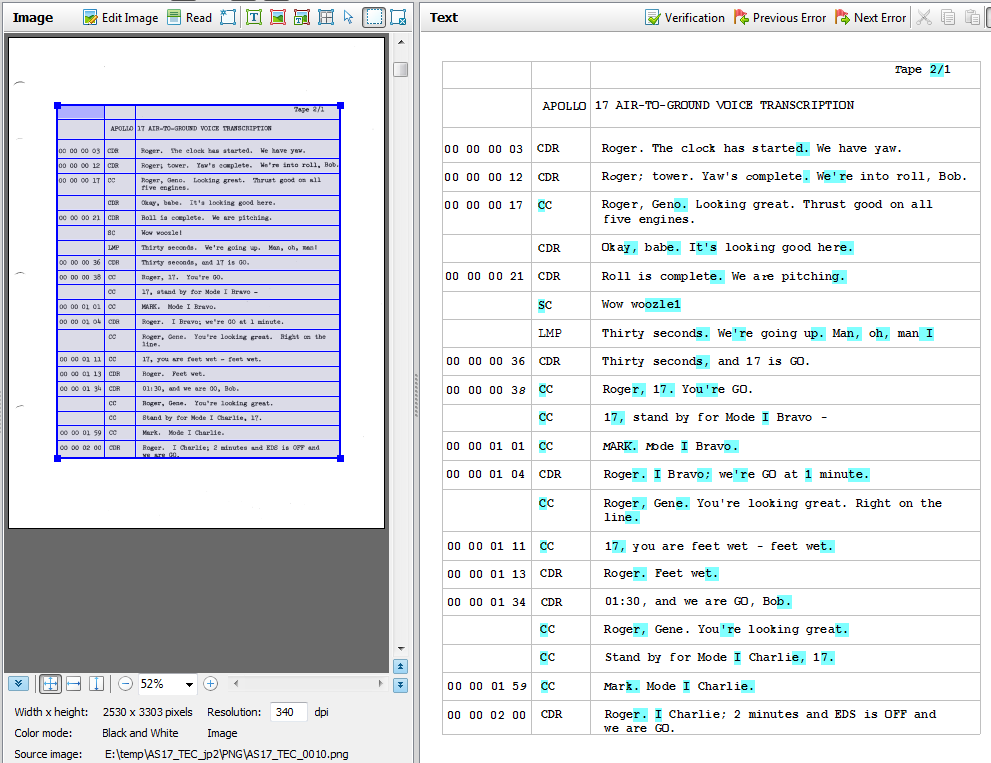Run automatic page layout analysis tool
This screenshot has height=763, width=991.
228,18
